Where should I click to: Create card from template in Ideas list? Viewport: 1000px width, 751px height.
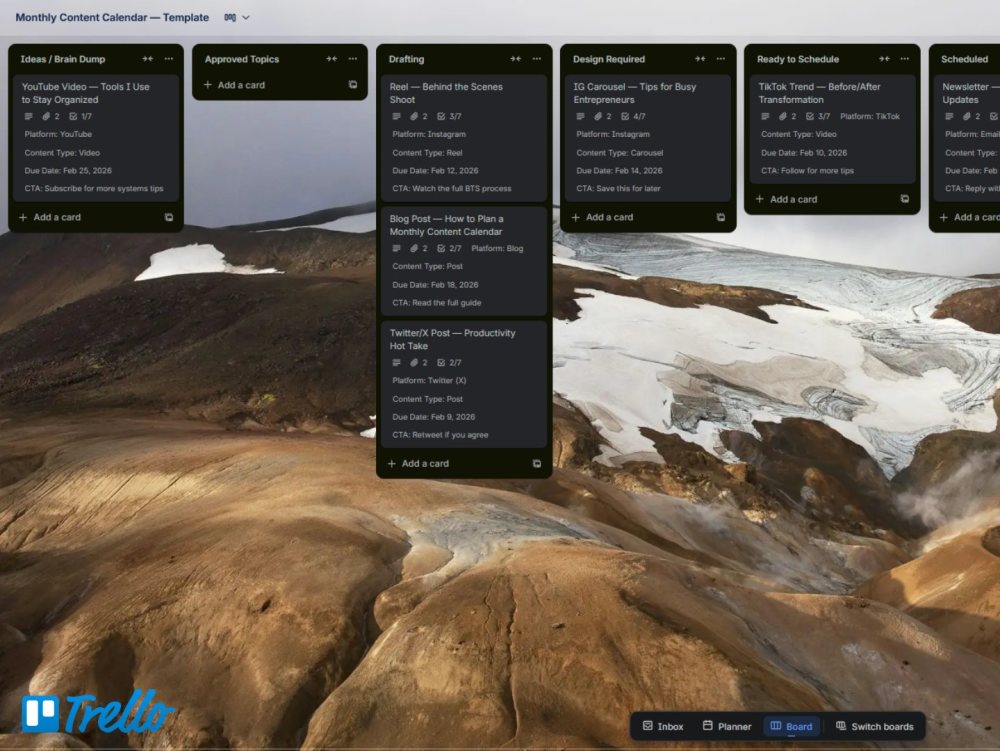click(169, 217)
